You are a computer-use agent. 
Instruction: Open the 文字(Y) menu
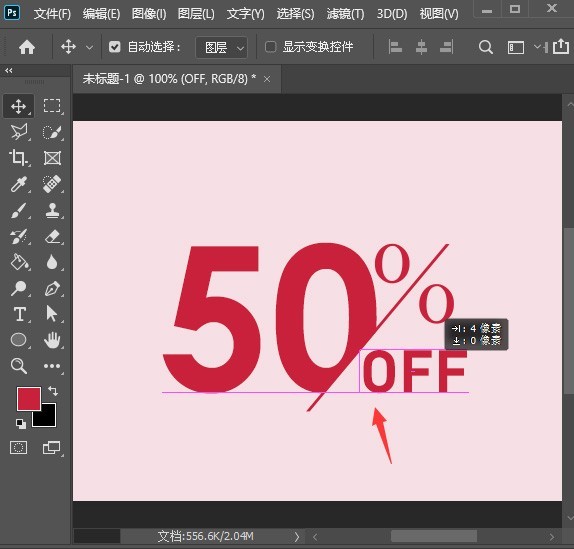coord(245,14)
